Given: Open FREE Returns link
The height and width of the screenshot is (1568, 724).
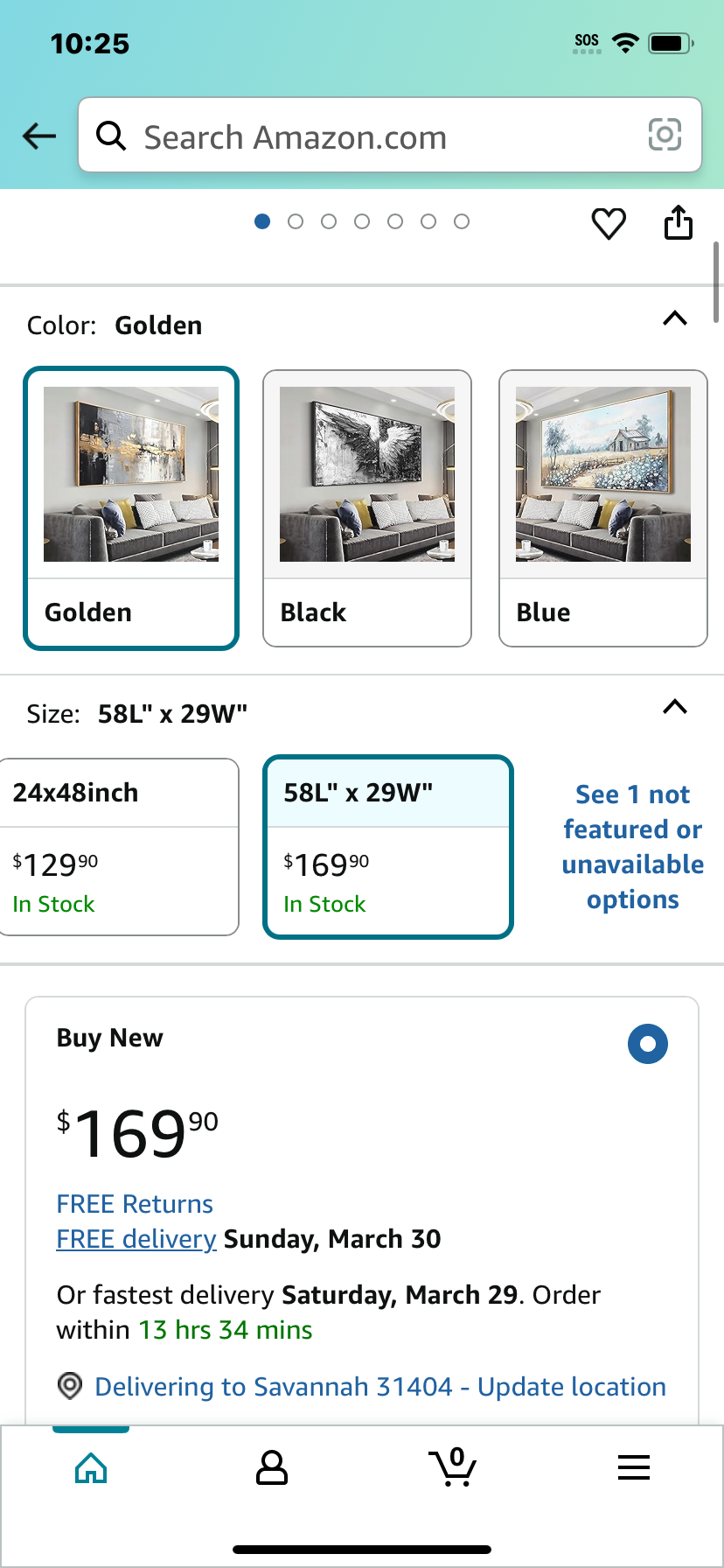Looking at the screenshot, I should pyautogui.click(x=135, y=1204).
